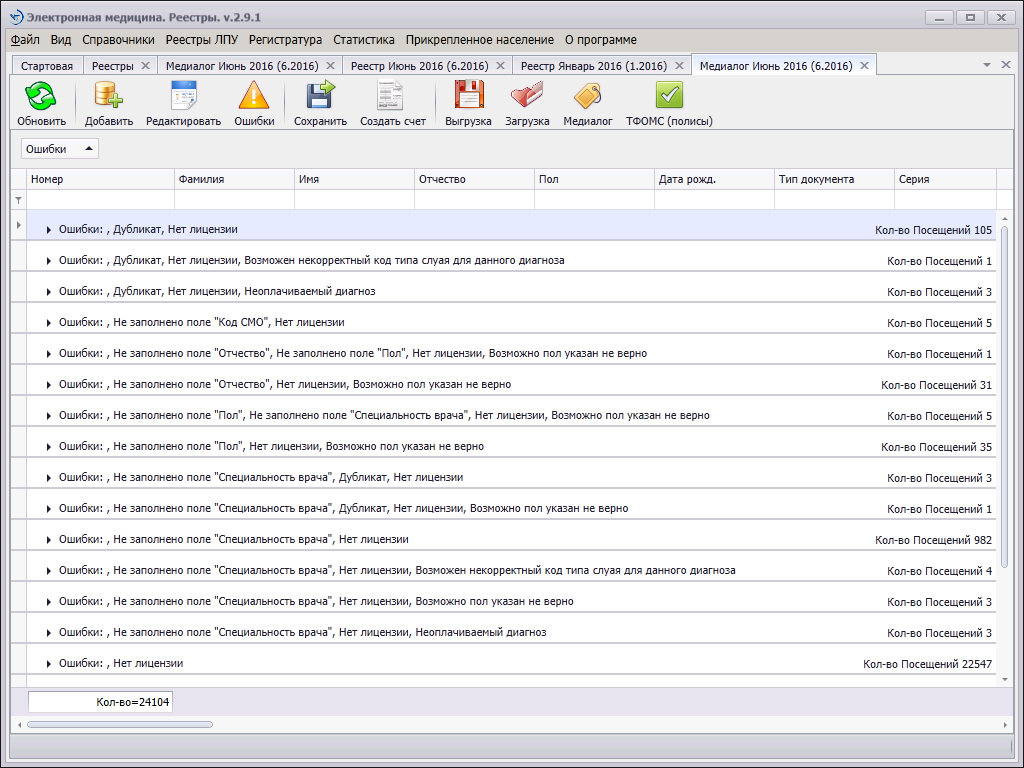The image size is (1024, 768).
Task: Click the Ошибки warning triangle icon
Action: 253,95
